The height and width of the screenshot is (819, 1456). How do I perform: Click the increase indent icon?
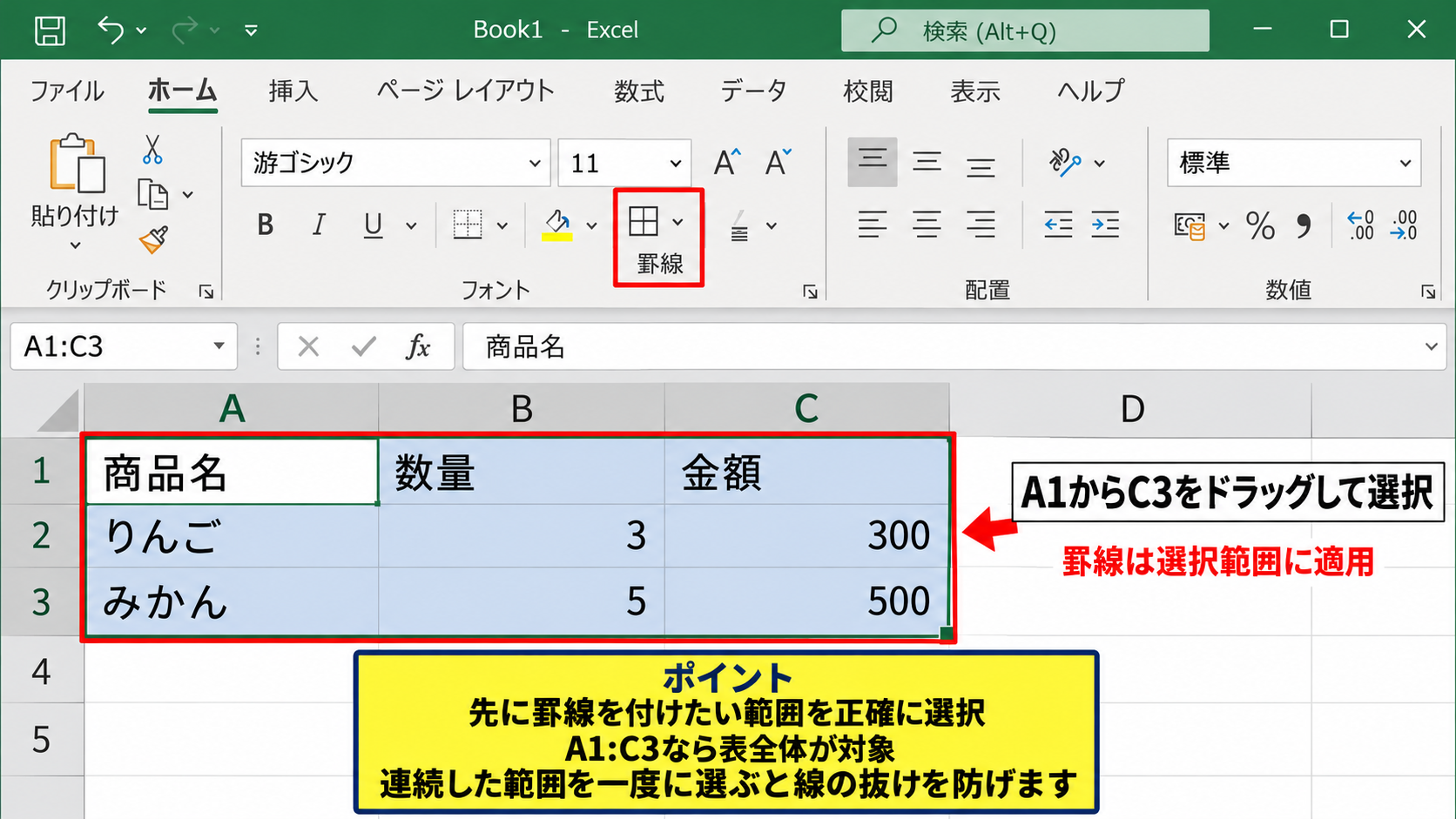pos(1106,225)
